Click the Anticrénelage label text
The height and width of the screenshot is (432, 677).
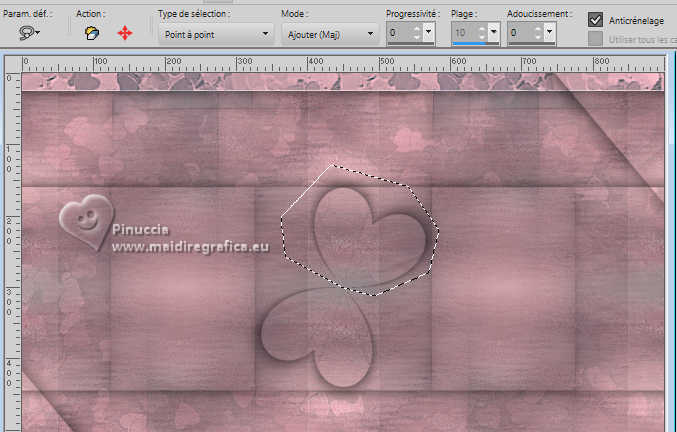click(x=636, y=20)
